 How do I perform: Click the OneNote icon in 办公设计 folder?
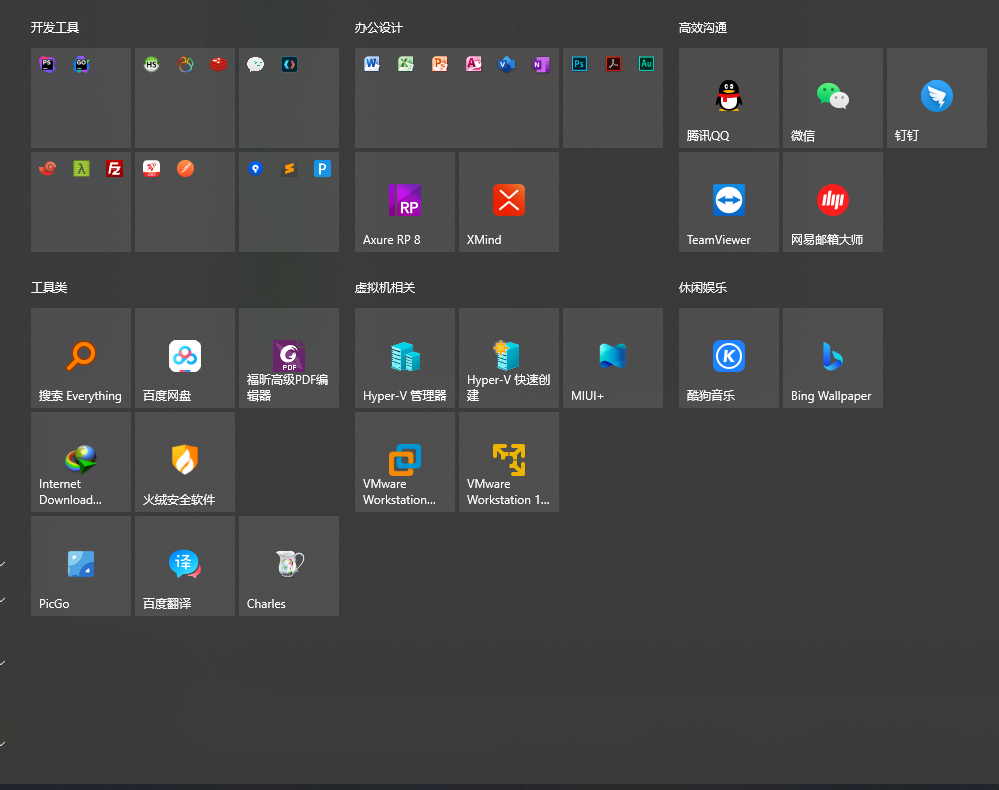coord(541,64)
